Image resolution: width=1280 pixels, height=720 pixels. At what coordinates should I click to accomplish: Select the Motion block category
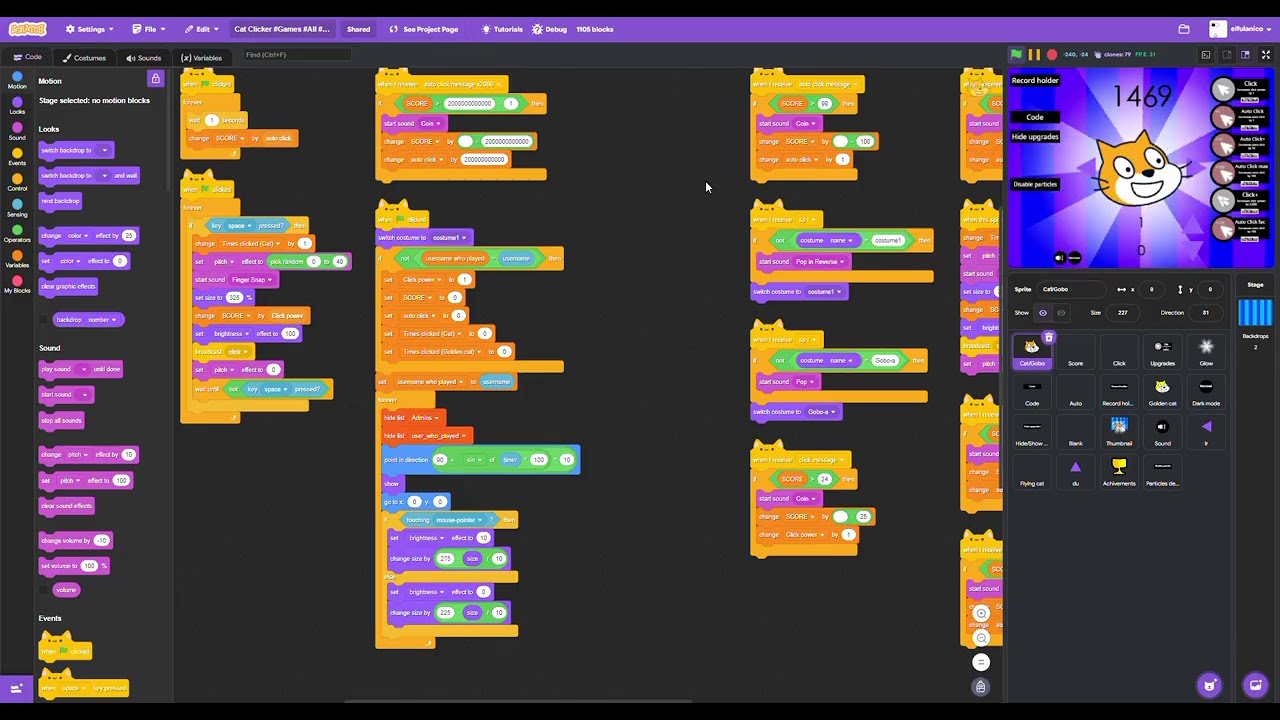click(17, 80)
